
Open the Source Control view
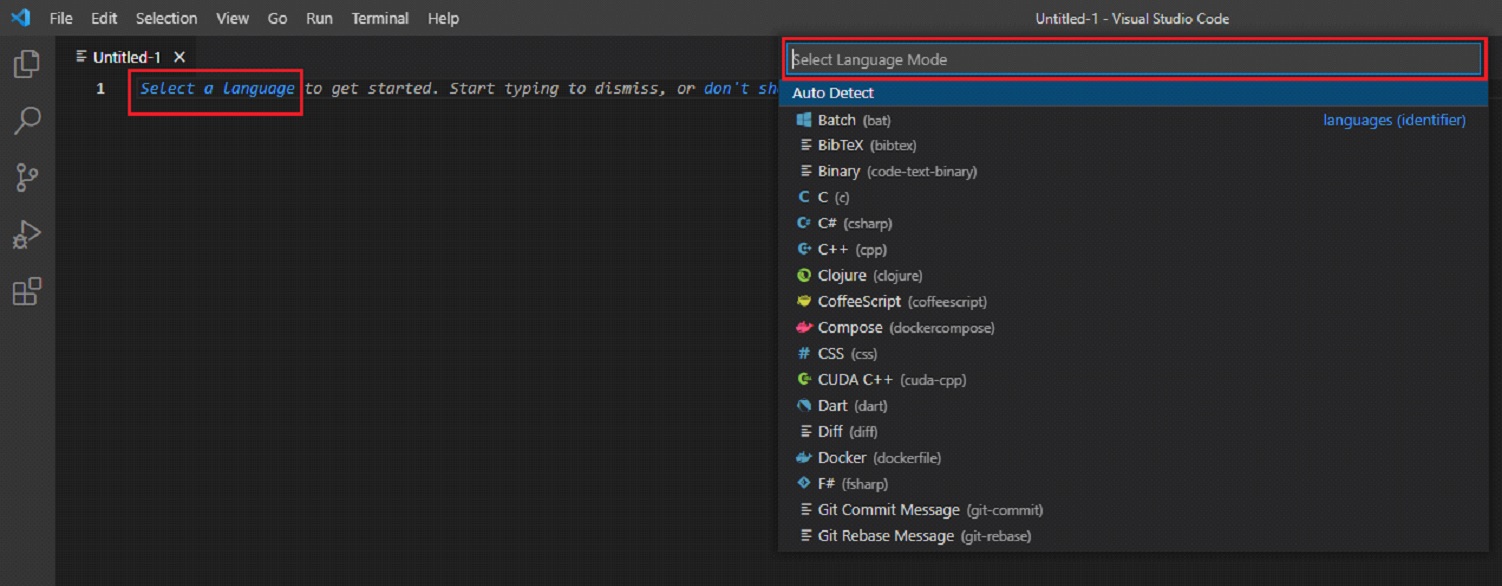tap(26, 179)
